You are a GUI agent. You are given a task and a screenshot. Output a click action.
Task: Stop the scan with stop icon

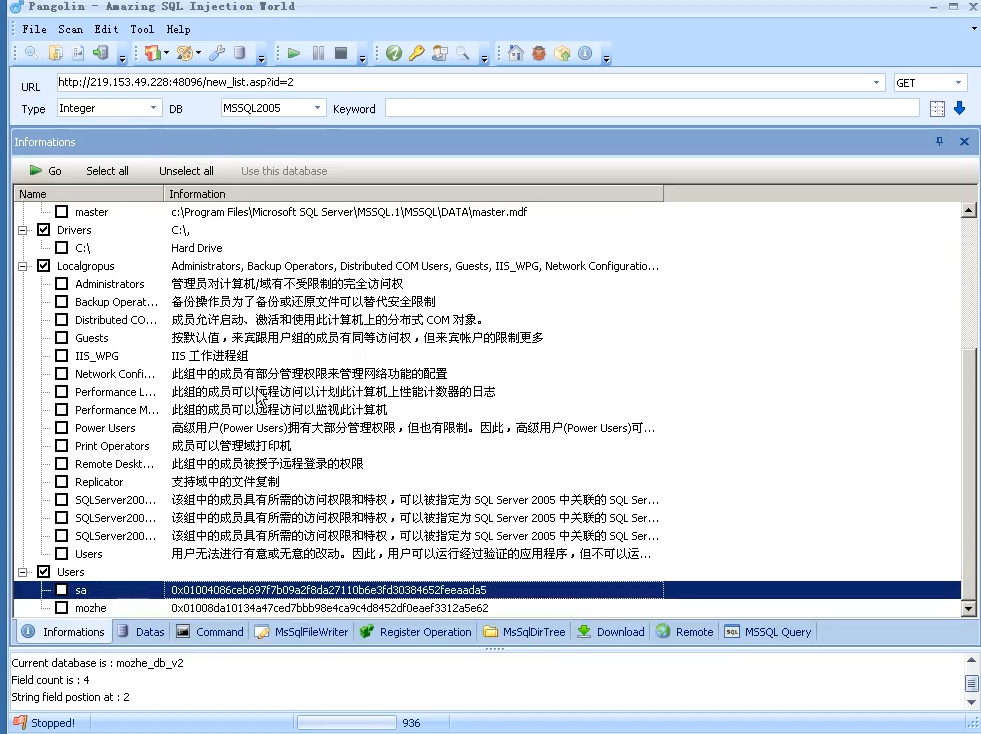341,53
